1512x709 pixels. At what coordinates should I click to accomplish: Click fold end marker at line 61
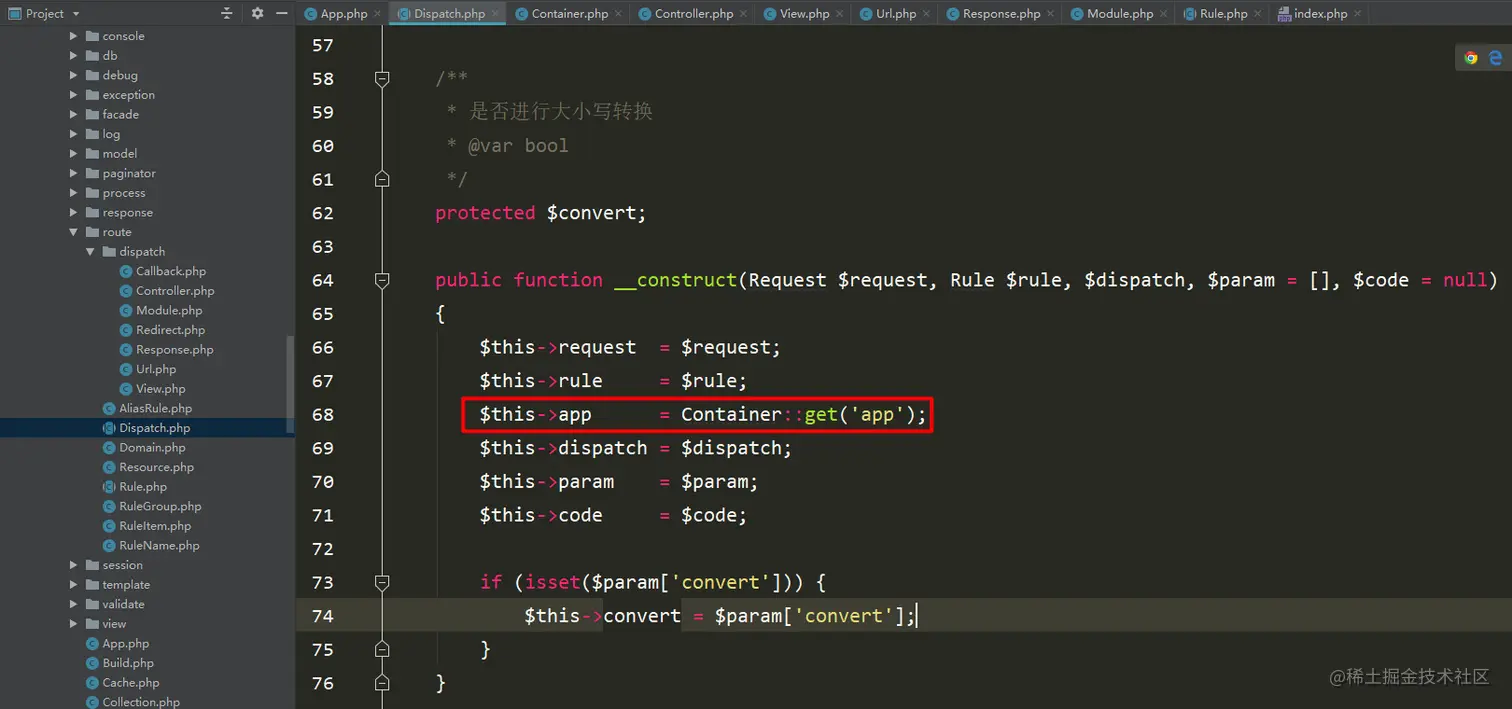point(381,179)
